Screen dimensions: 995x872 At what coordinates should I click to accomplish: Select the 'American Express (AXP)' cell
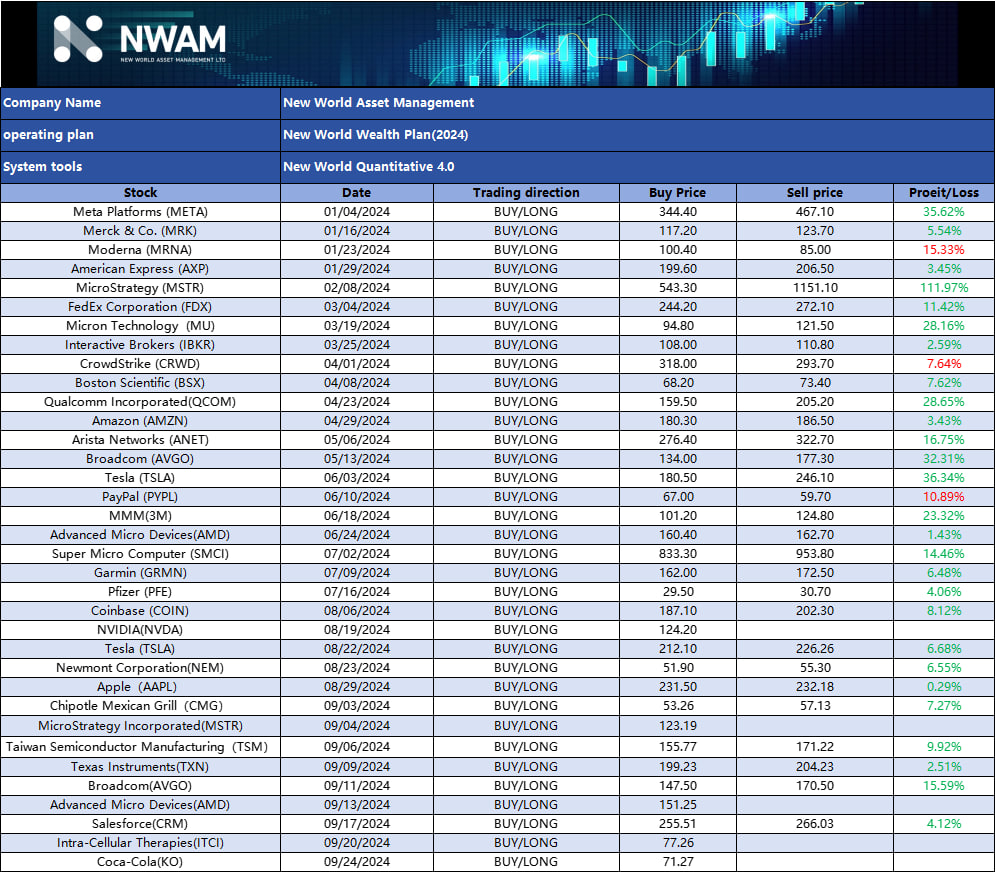pyautogui.click(x=140, y=269)
